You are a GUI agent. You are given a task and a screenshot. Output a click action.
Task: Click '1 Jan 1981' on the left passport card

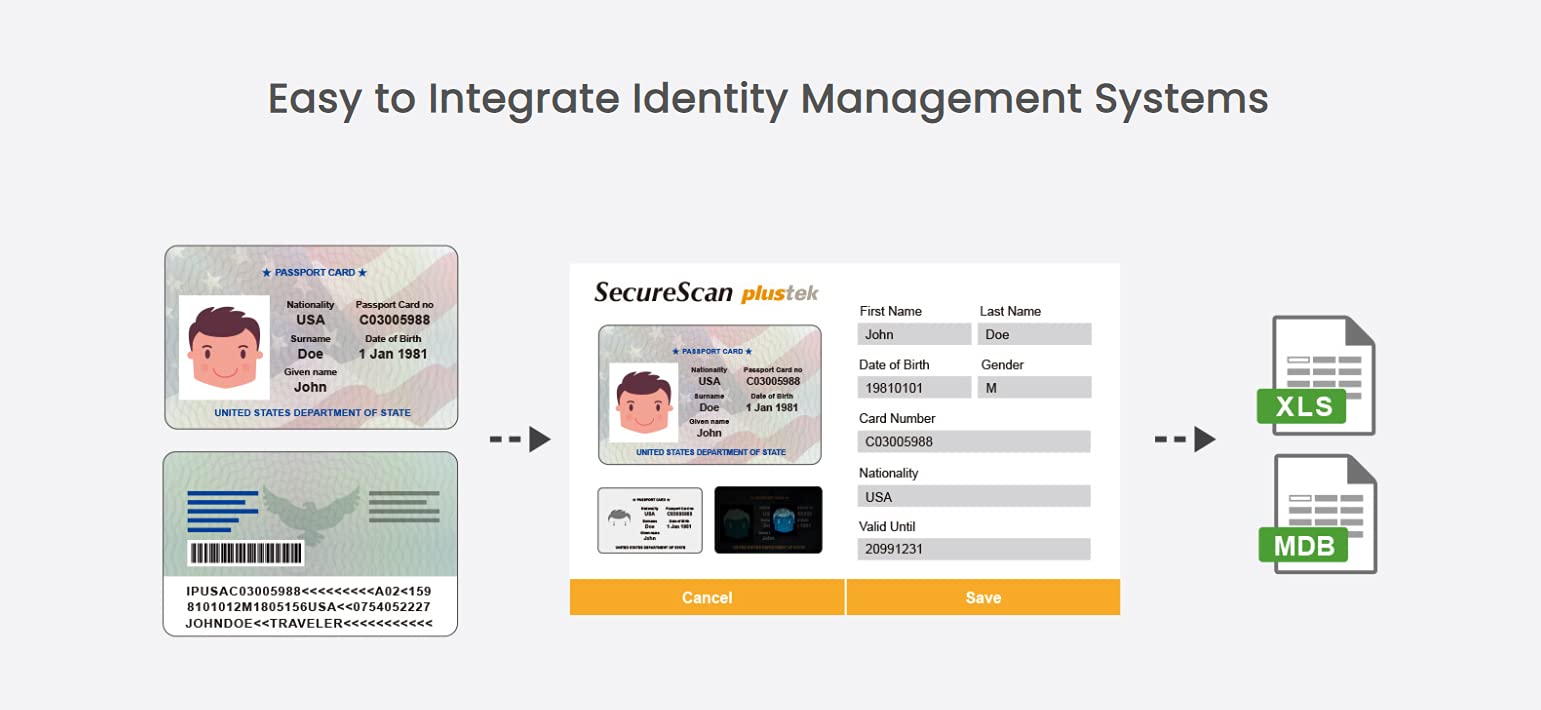pyautogui.click(x=395, y=354)
